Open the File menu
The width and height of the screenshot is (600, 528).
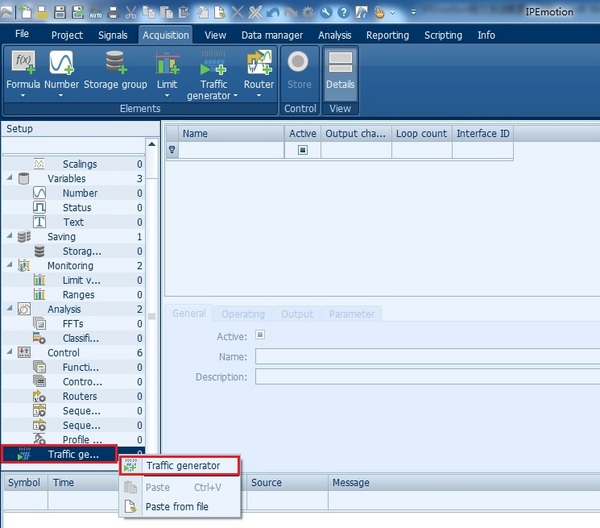pos(22,34)
